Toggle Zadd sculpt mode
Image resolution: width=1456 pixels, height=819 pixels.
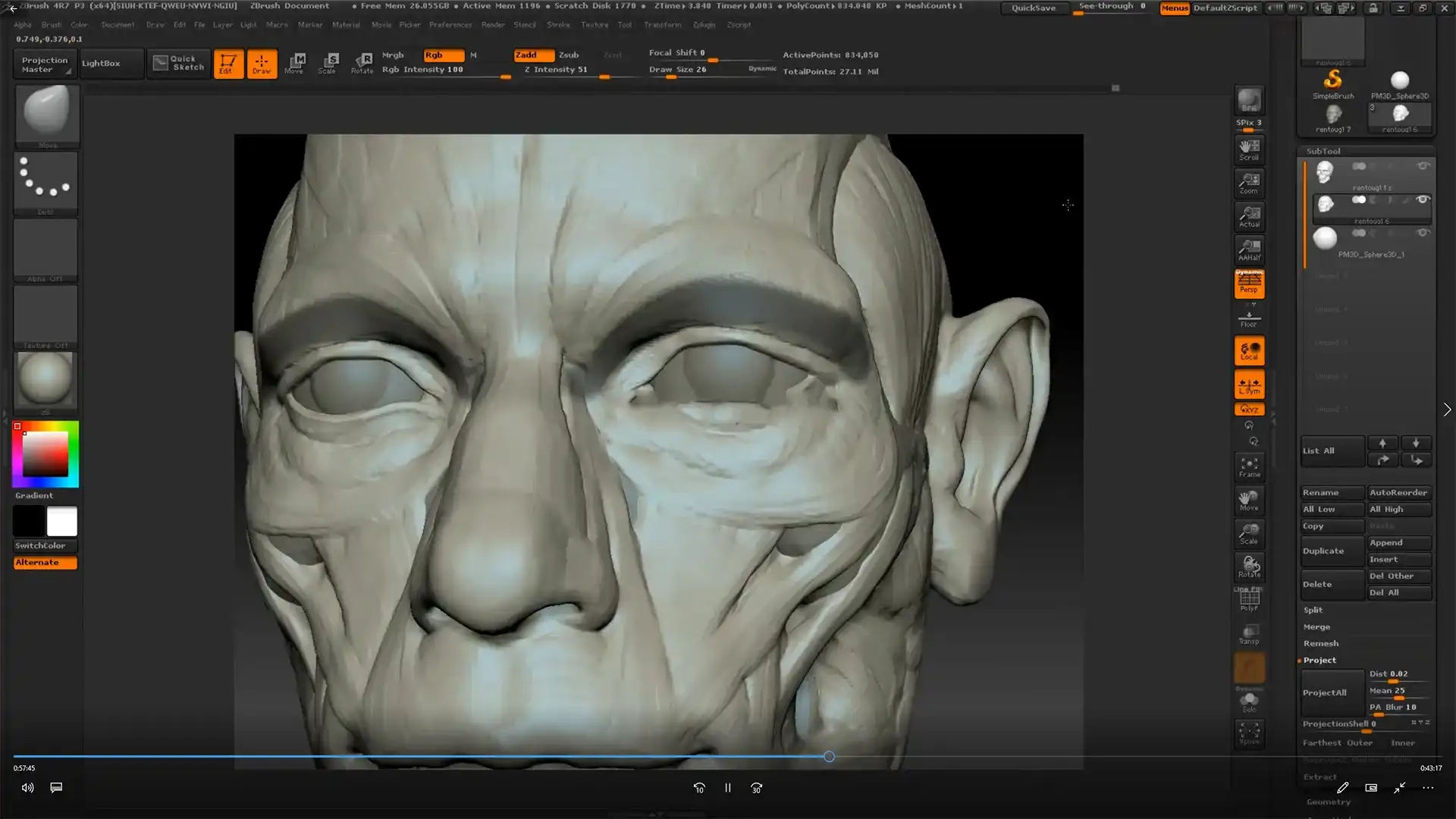click(x=533, y=55)
